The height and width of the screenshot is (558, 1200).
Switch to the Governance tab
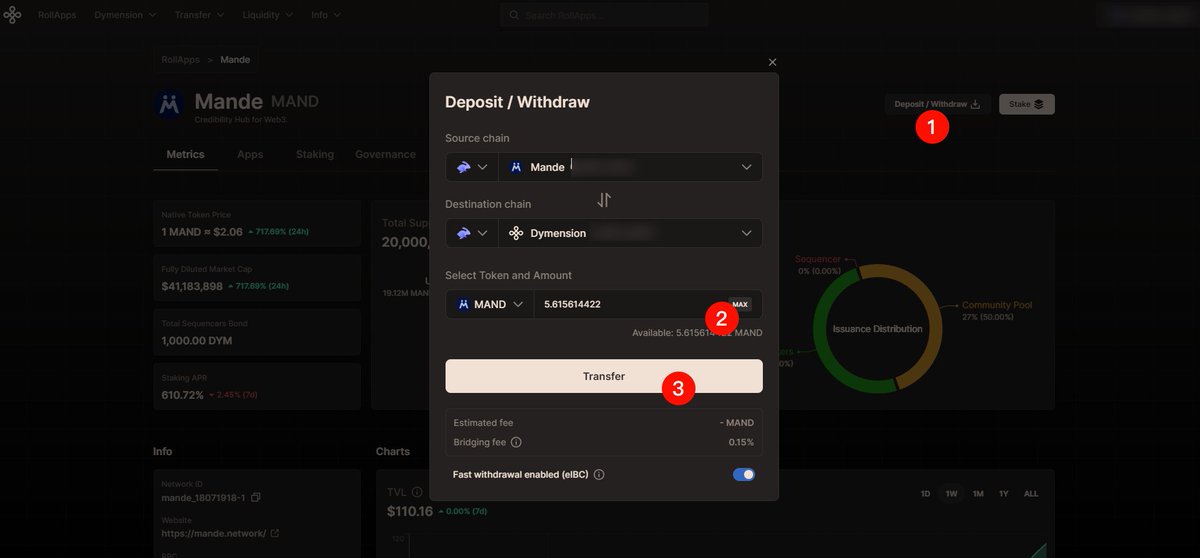point(385,154)
